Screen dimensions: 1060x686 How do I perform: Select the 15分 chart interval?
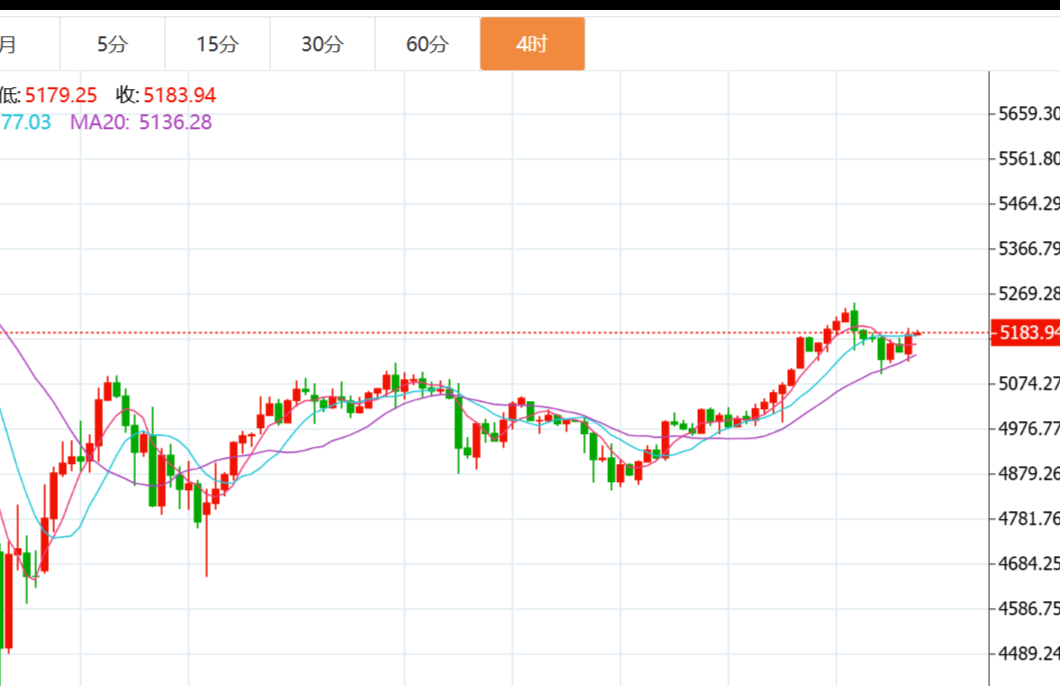pos(217,44)
